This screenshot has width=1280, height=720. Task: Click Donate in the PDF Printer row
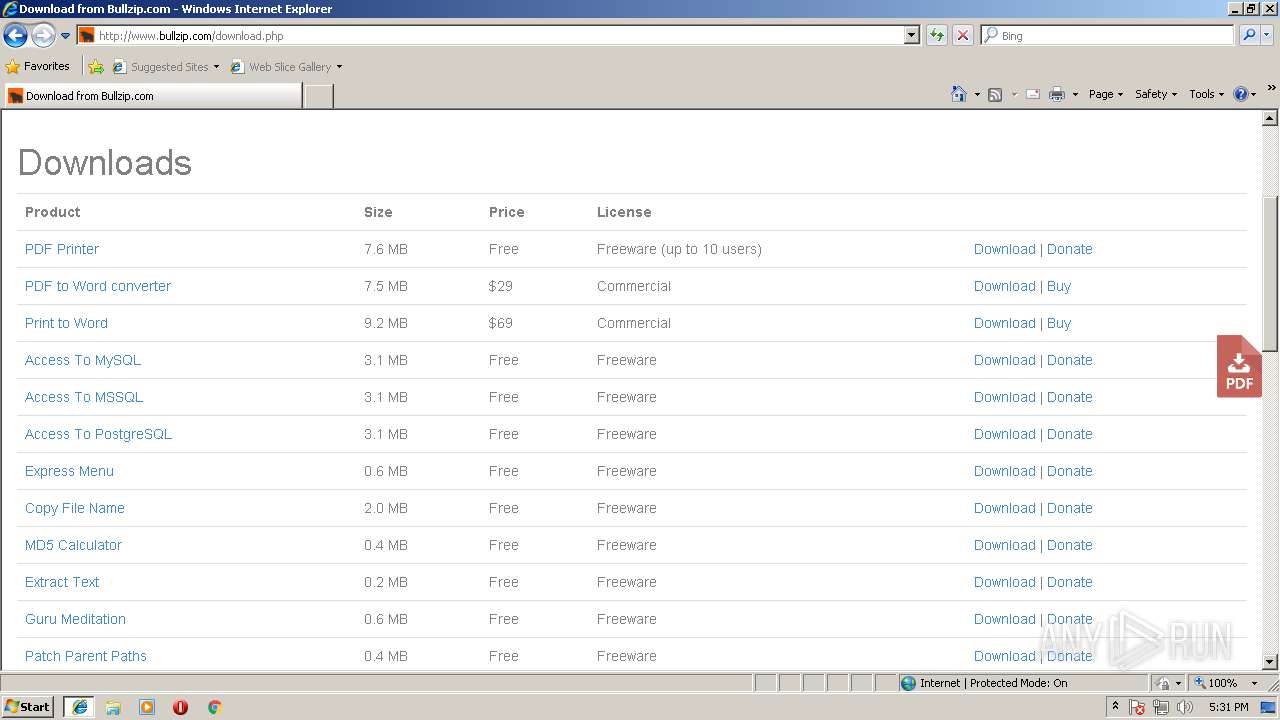[1069, 249]
